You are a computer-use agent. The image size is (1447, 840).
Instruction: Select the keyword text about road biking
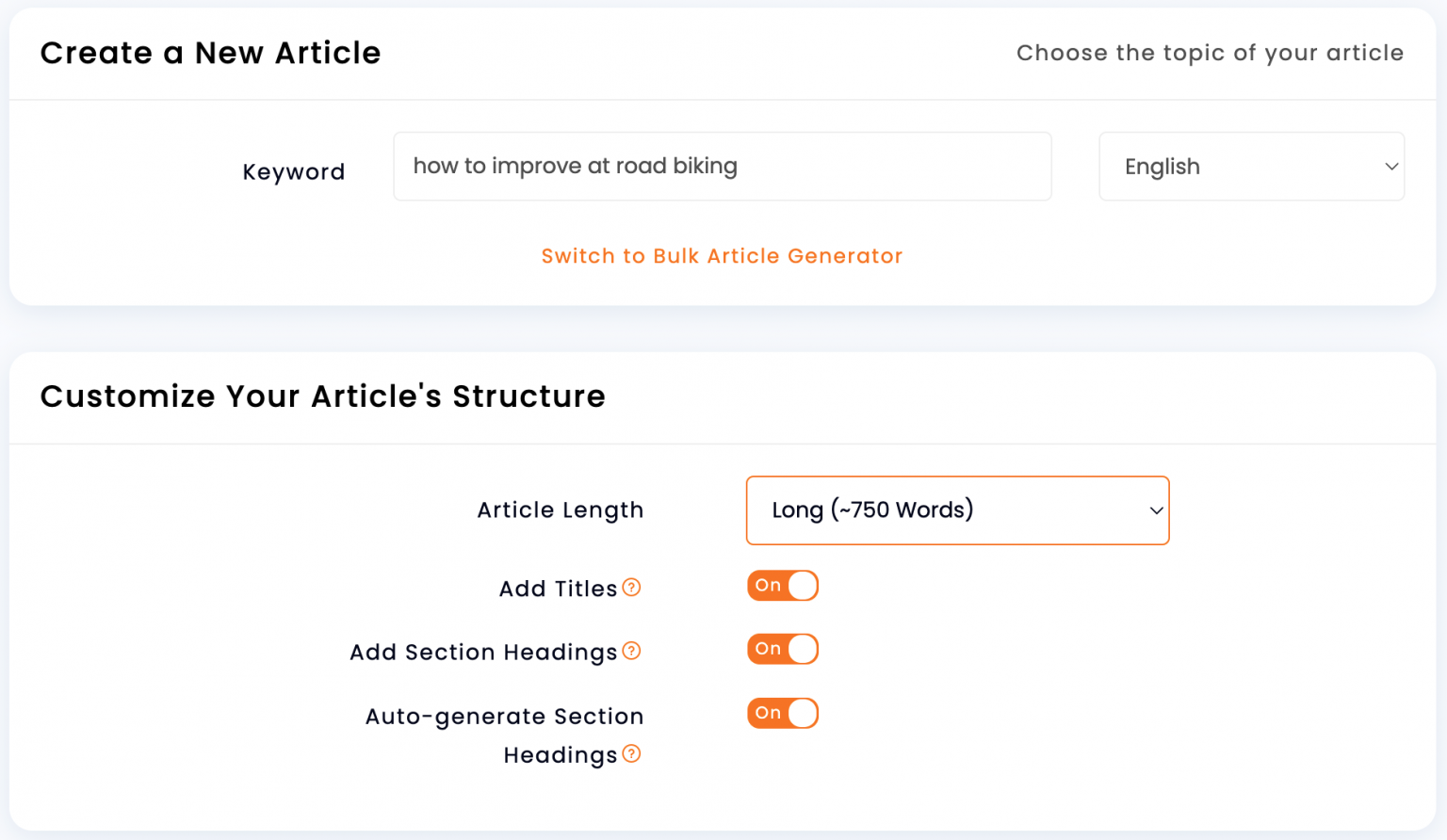(575, 166)
